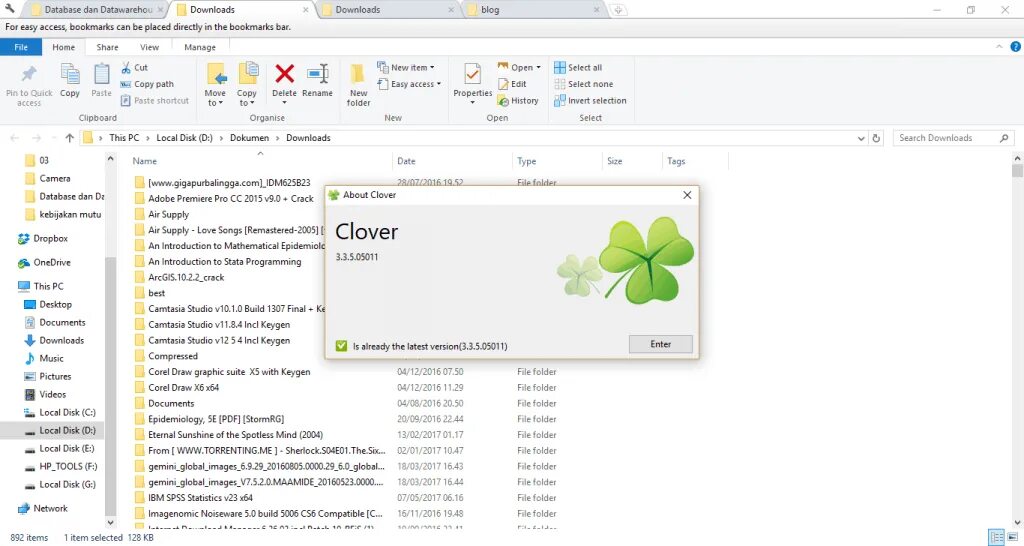Select Music in the navigation pane
1024x546 pixels.
coord(51,359)
